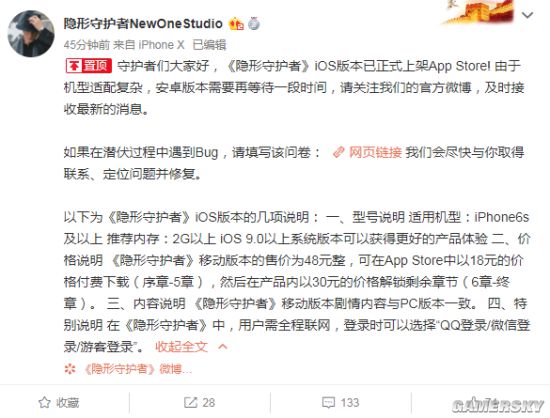Click the silver medal icon beside username
This screenshot has height=418, width=550.
point(254,24)
